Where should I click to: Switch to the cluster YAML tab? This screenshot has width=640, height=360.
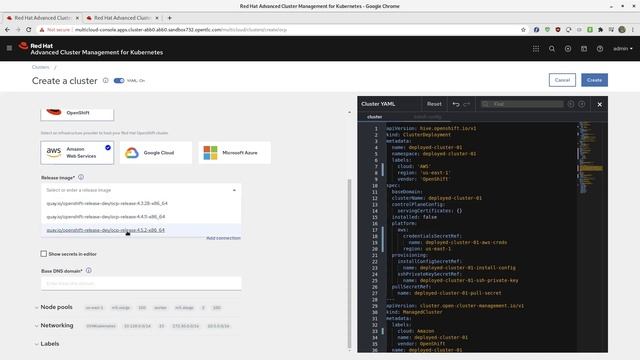[374, 117]
